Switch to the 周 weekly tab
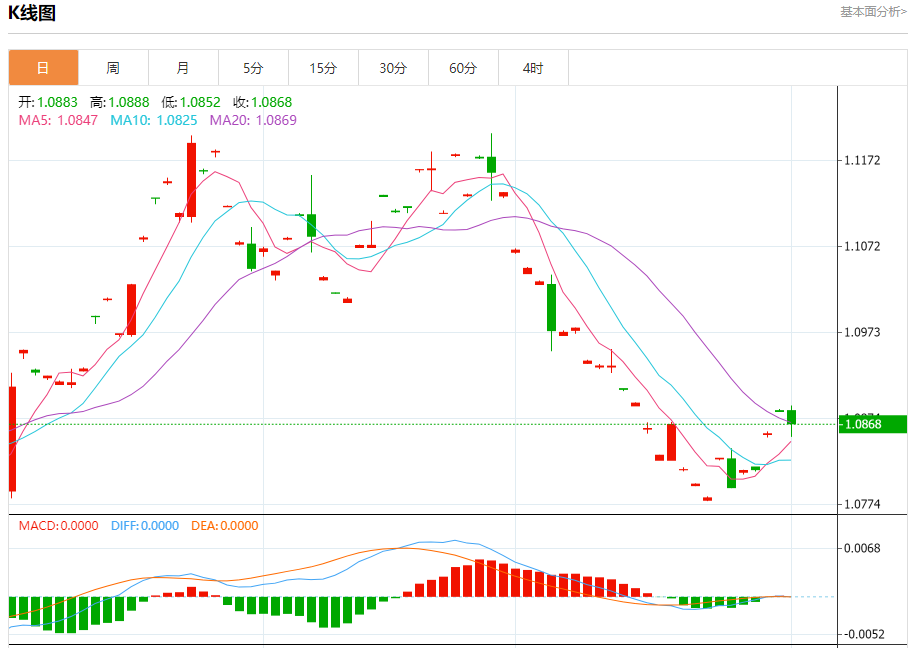The width and height of the screenshot is (912, 648). (113, 68)
